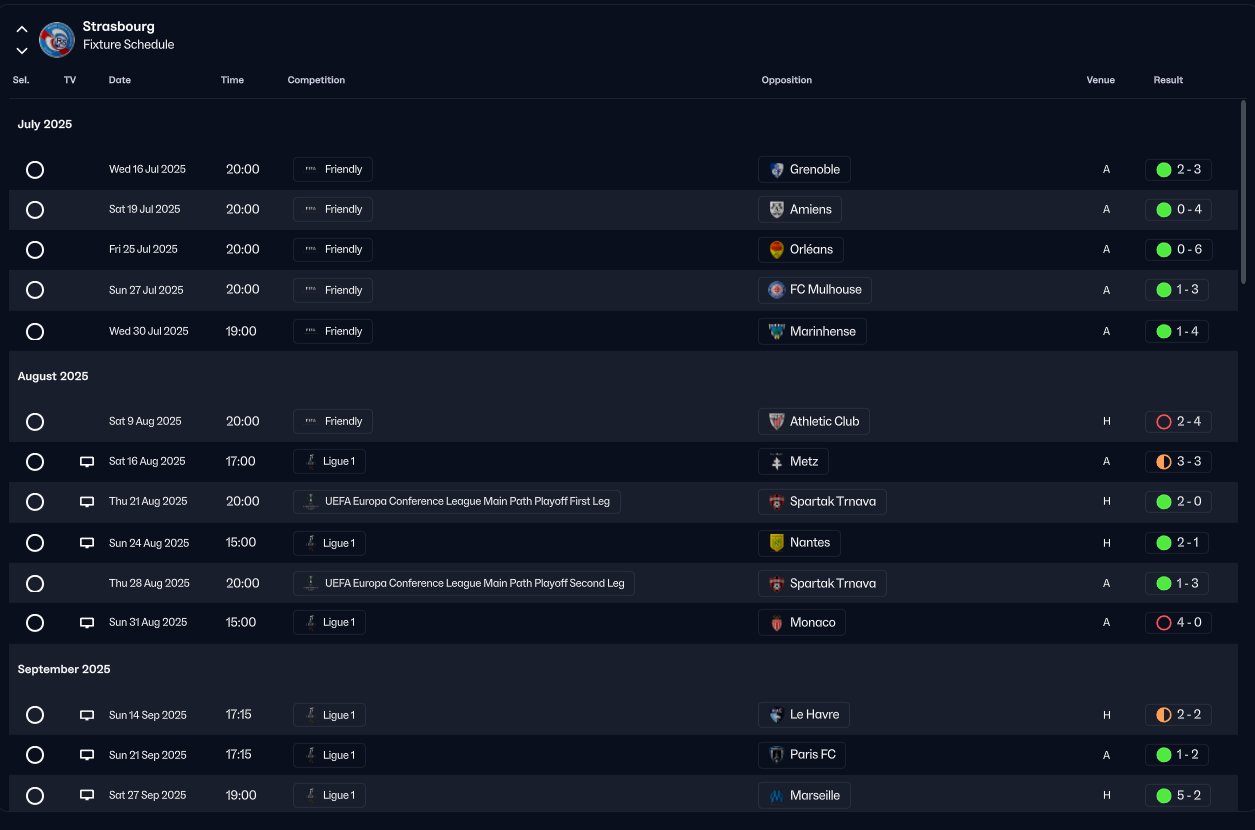Screen dimensions: 1255x830
Task: Click the Athletic Club badge
Action: tap(776, 421)
